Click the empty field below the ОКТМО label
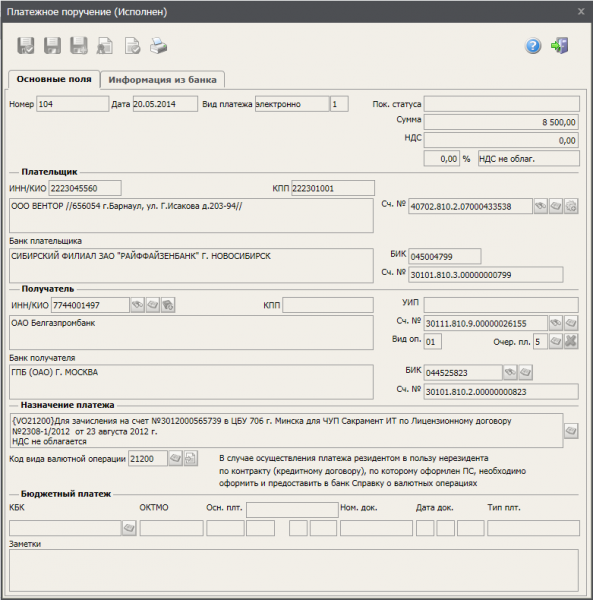This screenshot has width=593, height=600. pyautogui.click(x=171, y=528)
